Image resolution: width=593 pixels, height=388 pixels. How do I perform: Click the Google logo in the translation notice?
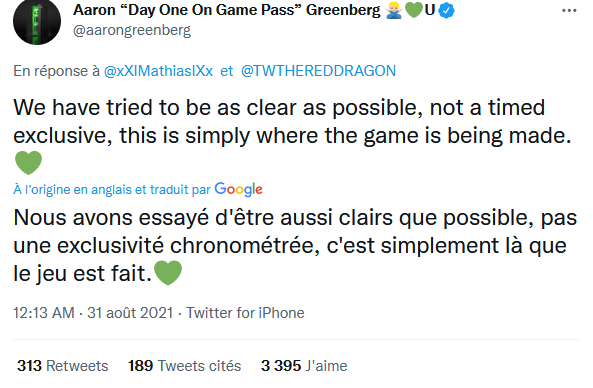(x=239, y=189)
